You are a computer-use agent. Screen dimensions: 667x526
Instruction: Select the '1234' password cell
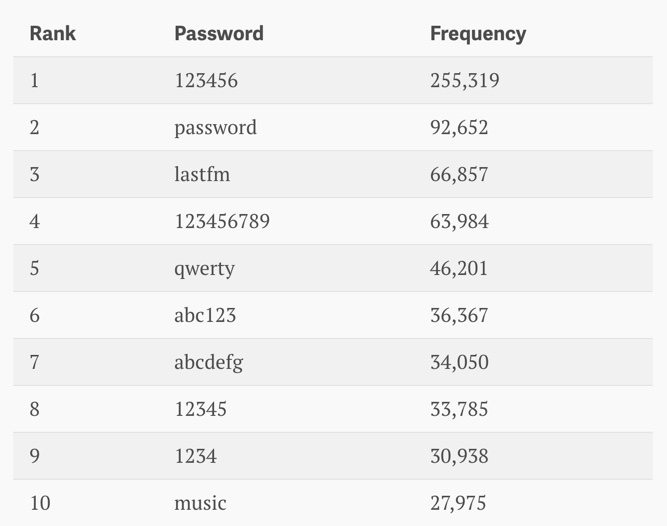[195, 456]
